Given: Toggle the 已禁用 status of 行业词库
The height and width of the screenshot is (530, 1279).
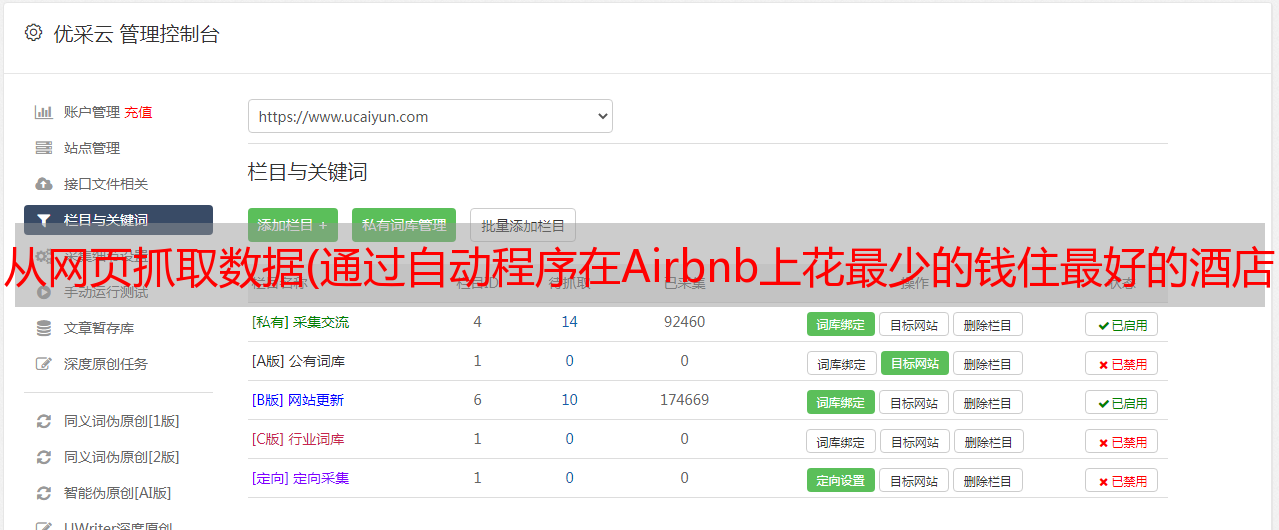Looking at the screenshot, I should pyautogui.click(x=1121, y=441).
